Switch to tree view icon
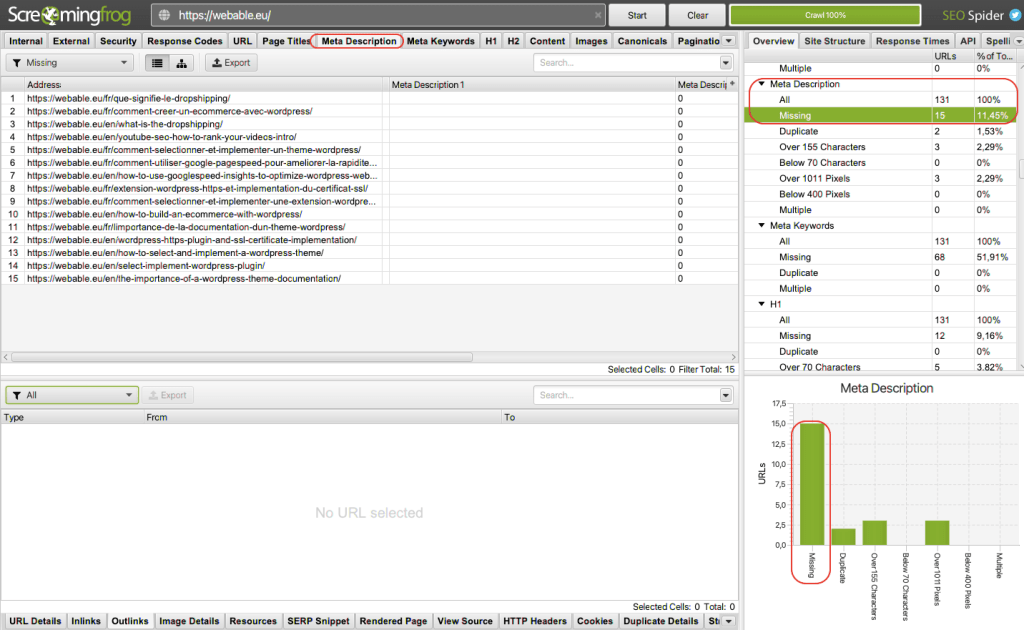Viewport: 1024px width, 630px height. point(182,63)
